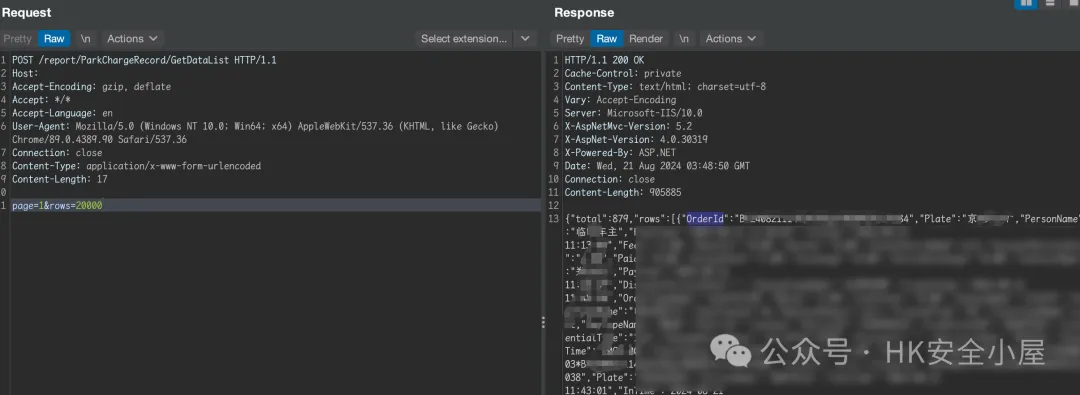Click the application/x-www-form-urlencoded Content-Type header
Screen dimensions: 1080x395
136,166
